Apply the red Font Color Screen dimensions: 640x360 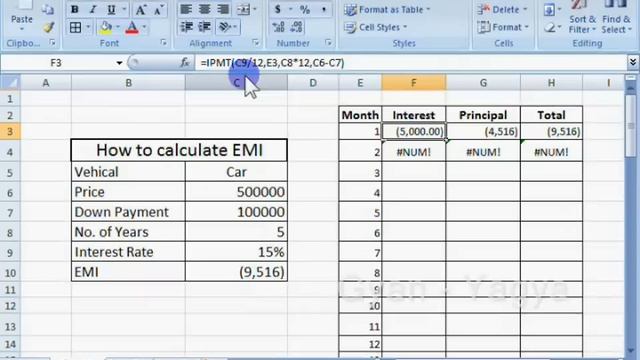[x=132, y=27]
